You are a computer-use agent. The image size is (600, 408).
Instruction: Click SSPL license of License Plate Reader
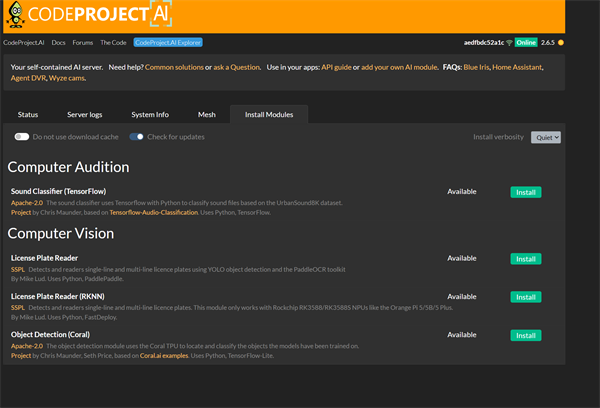click(18, 269)
